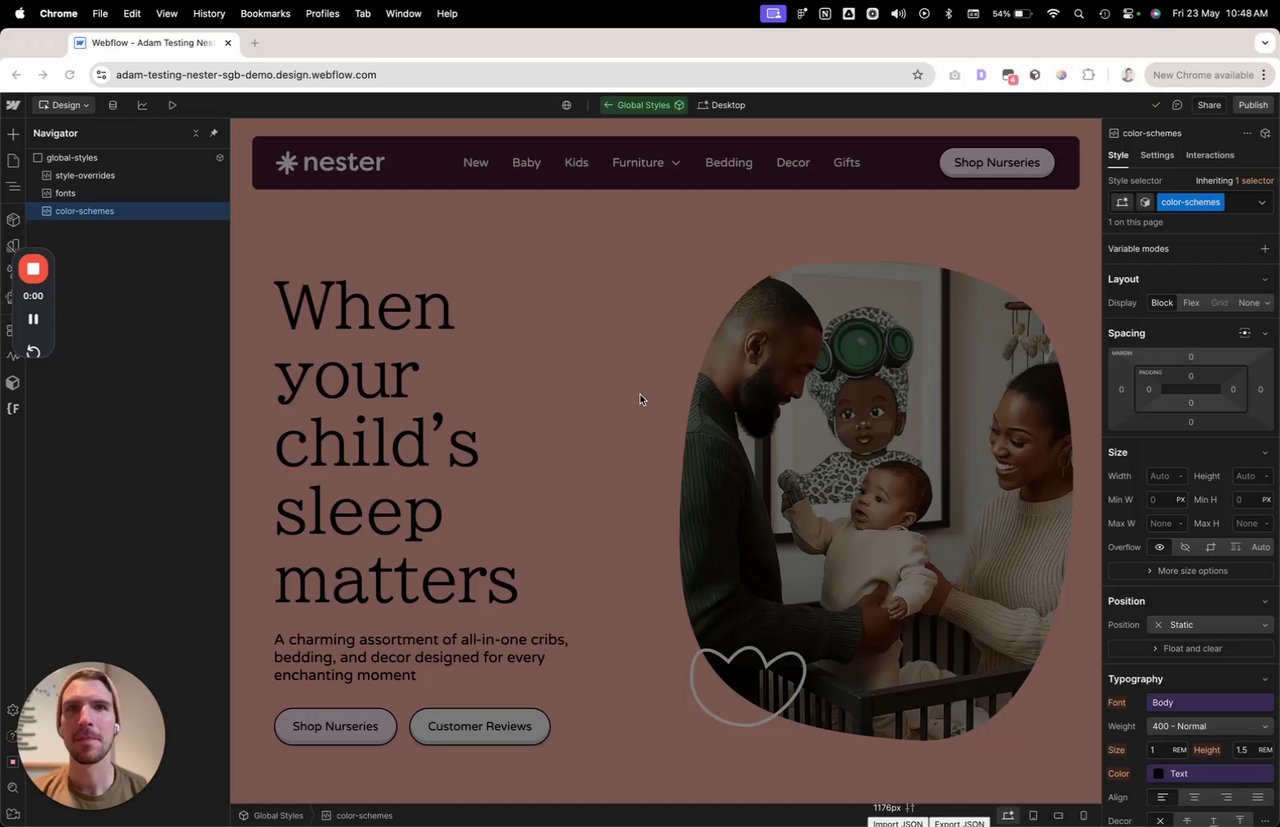Click the Preview play icon in top bar

coord(172,105)
